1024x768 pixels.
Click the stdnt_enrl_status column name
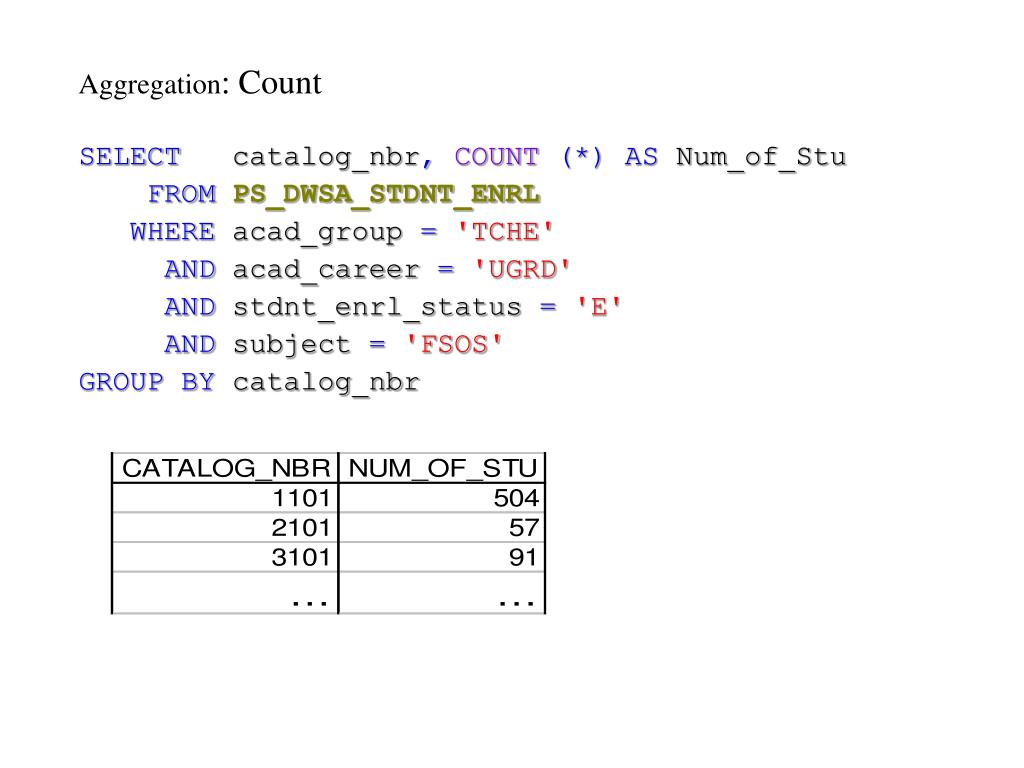tap(377, 308)
